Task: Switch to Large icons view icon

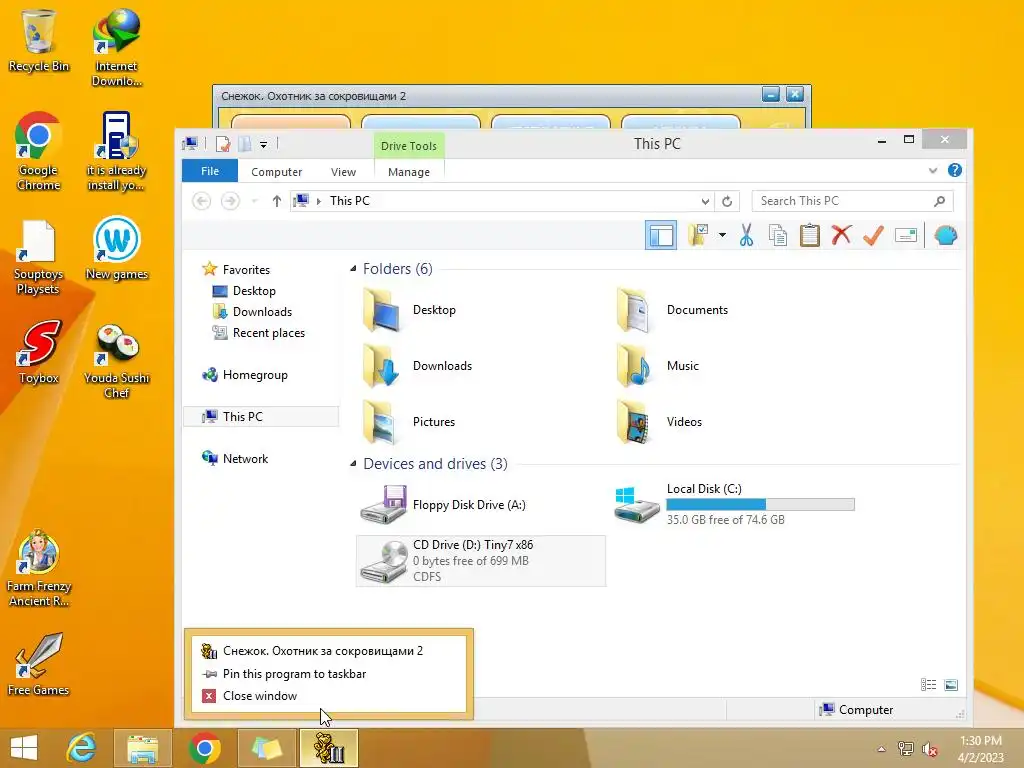Action: [x=951, y=684]
